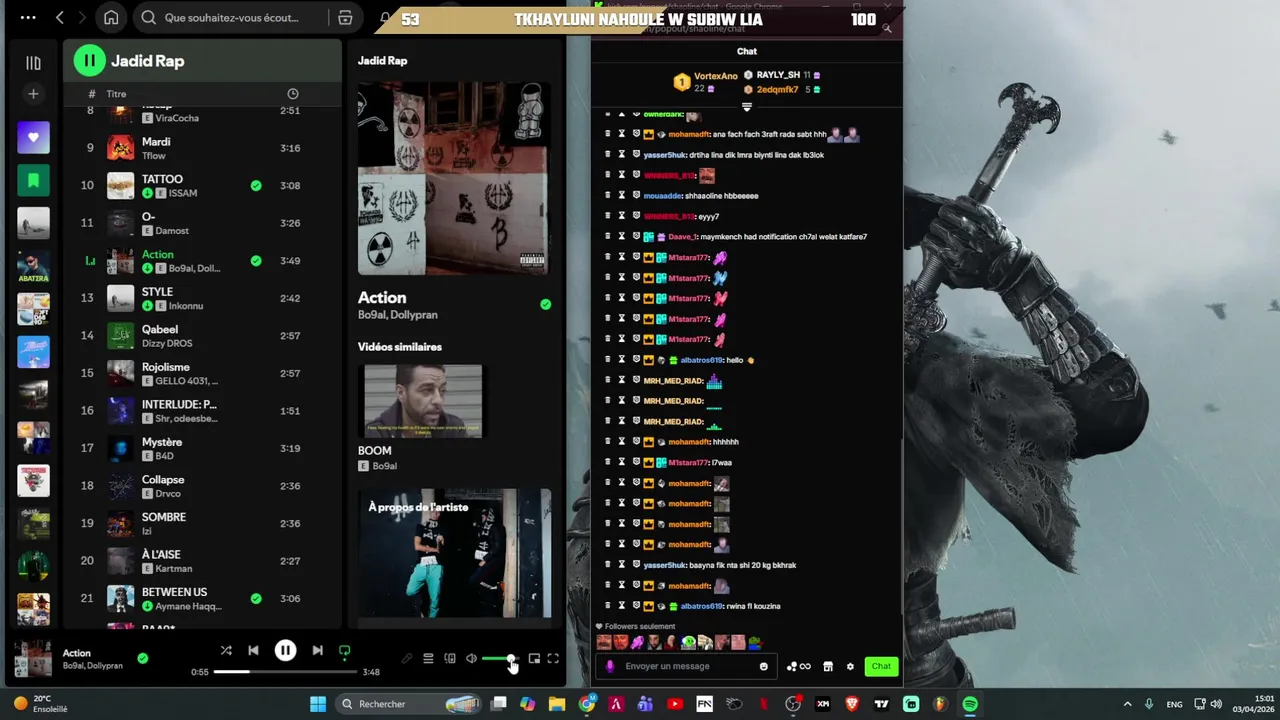Toggle saved checkmark in bottom player bar
Viewport: 1280px width, 720px height.
tap(142, 658)
